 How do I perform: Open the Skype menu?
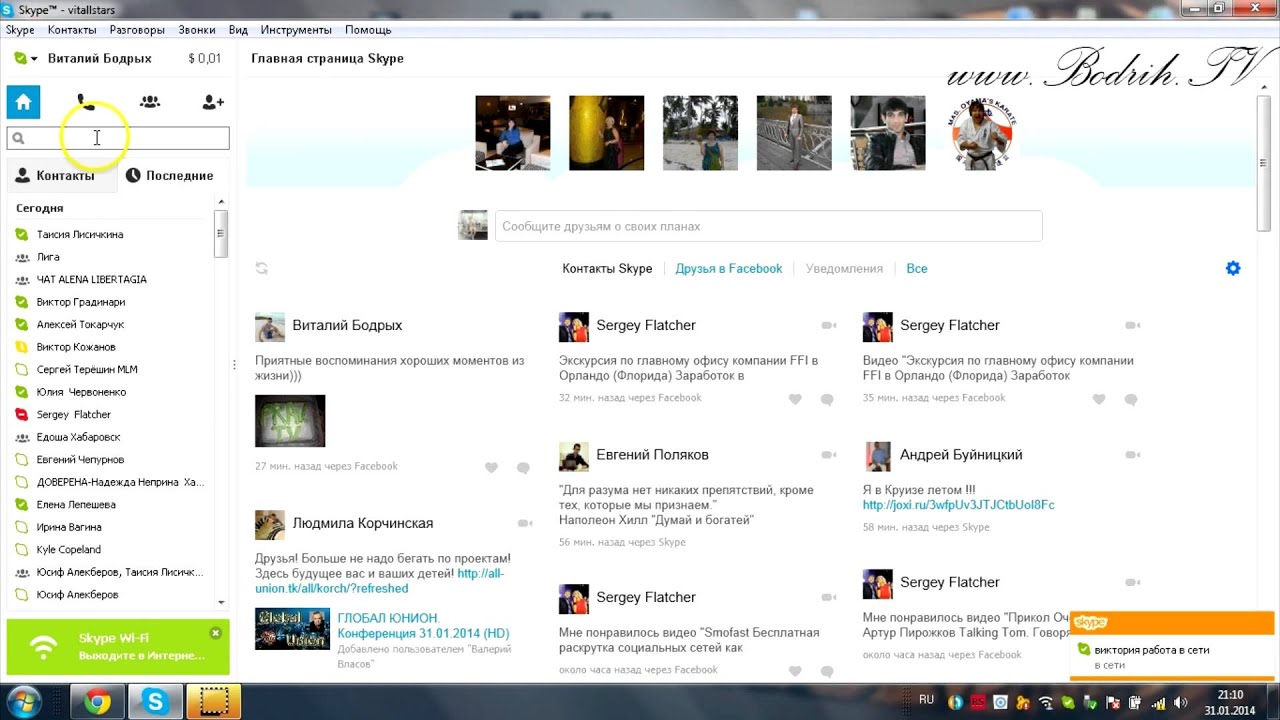point(20,30)
